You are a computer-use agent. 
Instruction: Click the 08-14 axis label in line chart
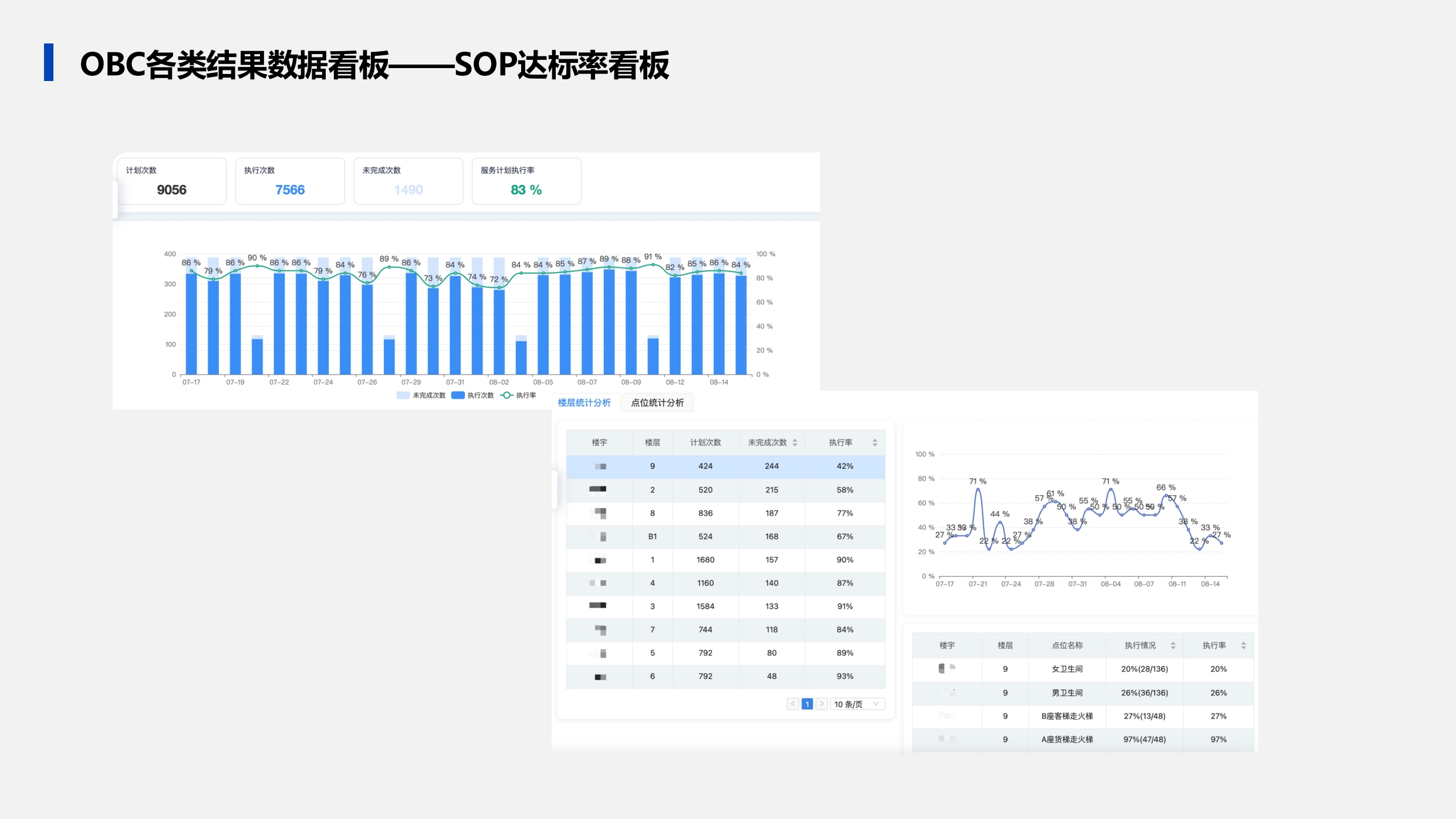click(x=1210, y=584)
